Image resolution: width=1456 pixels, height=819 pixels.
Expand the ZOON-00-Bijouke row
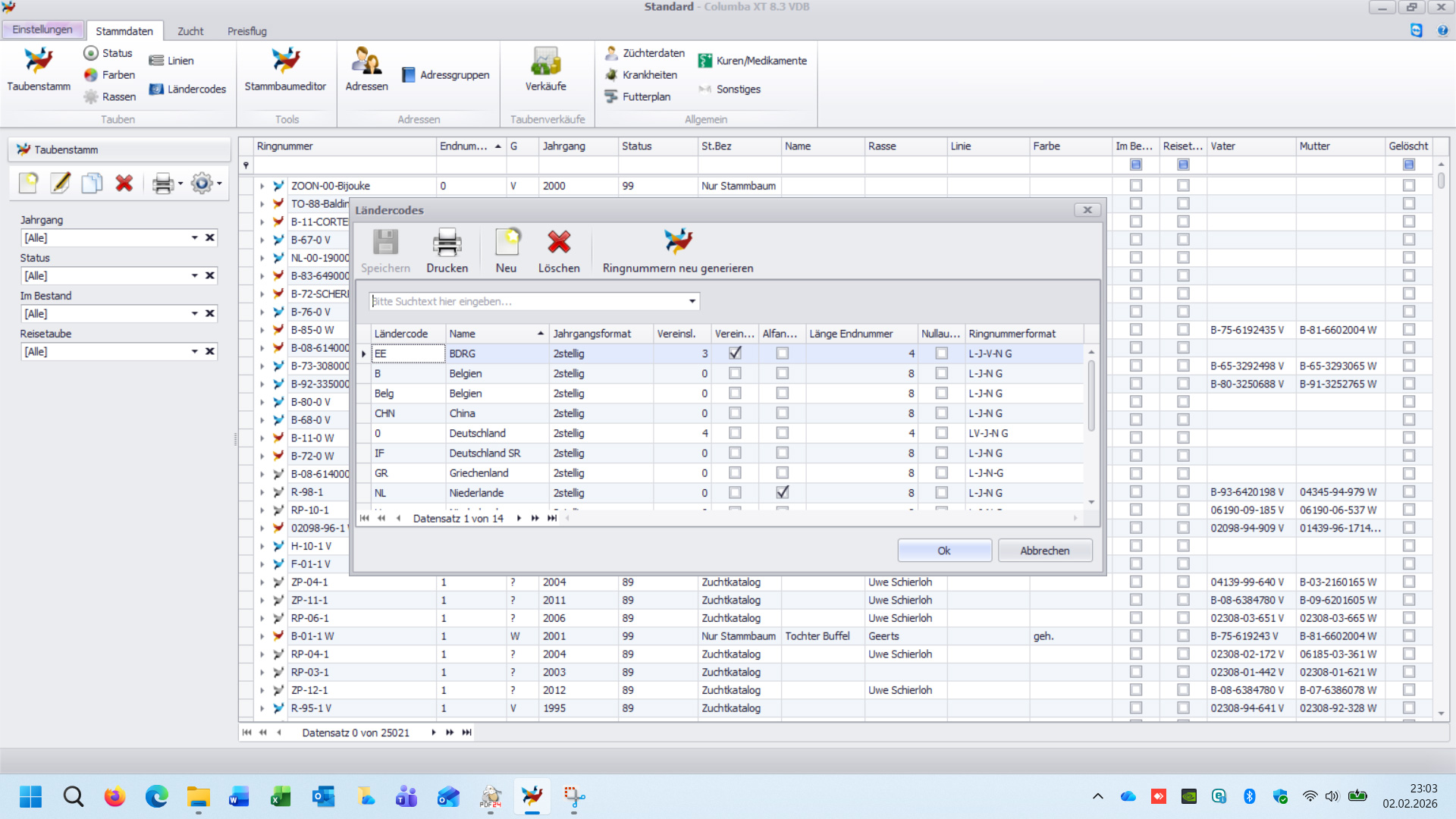[262, 186]
